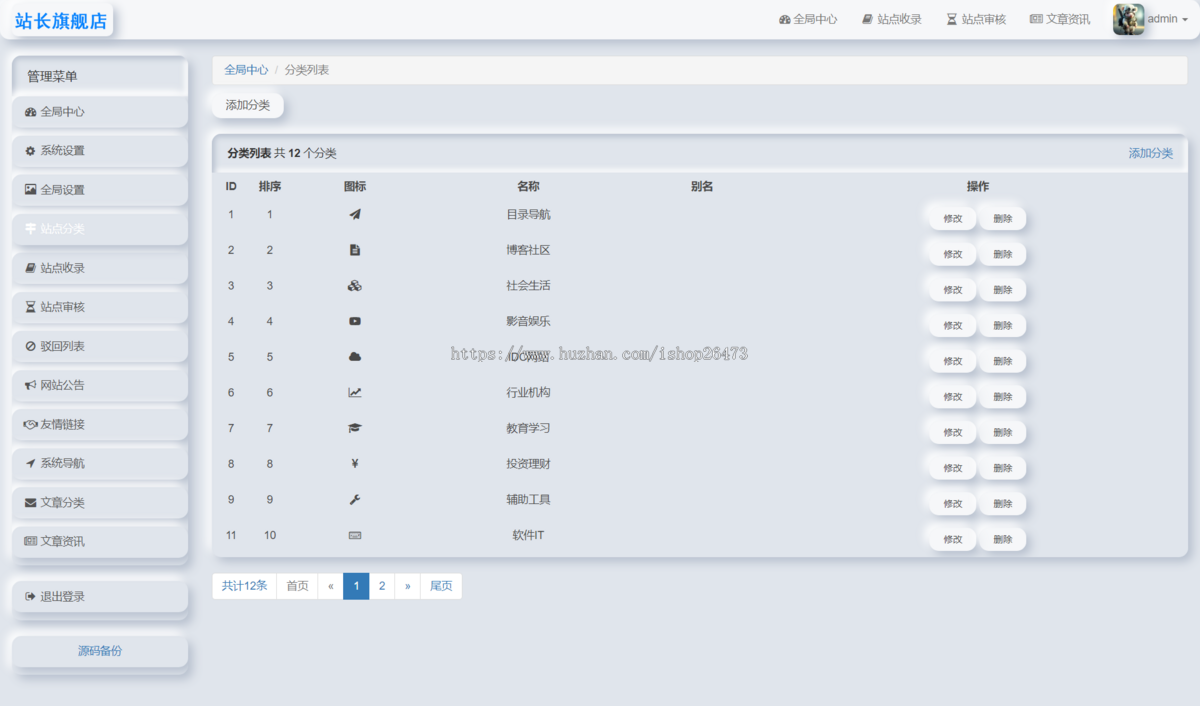The image size is (1200, 706).
Task: Click the keyboard icon for 软件IT
Action: [355, 535]
